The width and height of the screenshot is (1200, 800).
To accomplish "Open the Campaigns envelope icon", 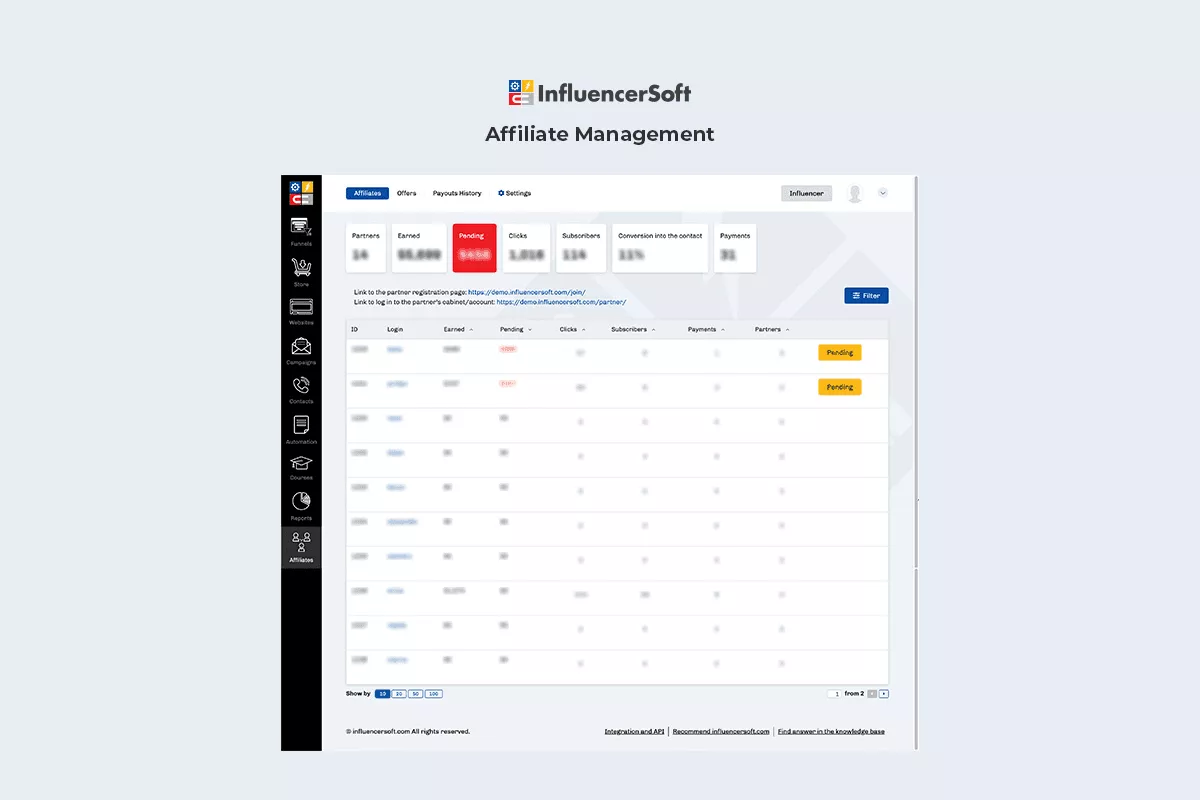I will coord(301,348).
